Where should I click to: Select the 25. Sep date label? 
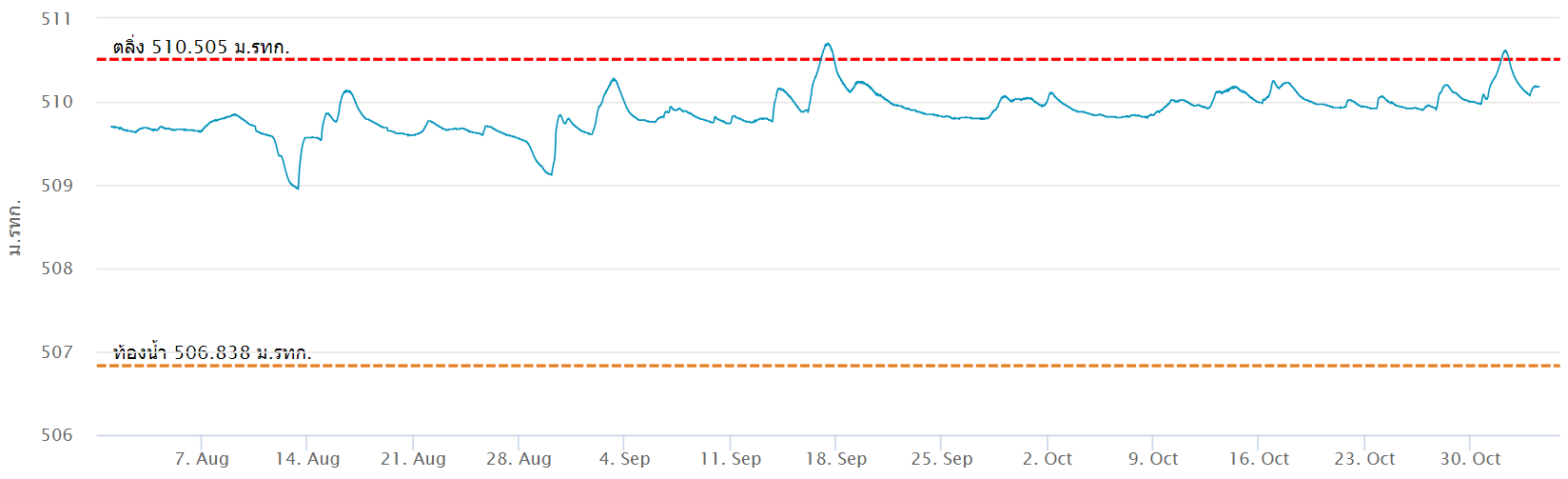[x=942, y=459]
